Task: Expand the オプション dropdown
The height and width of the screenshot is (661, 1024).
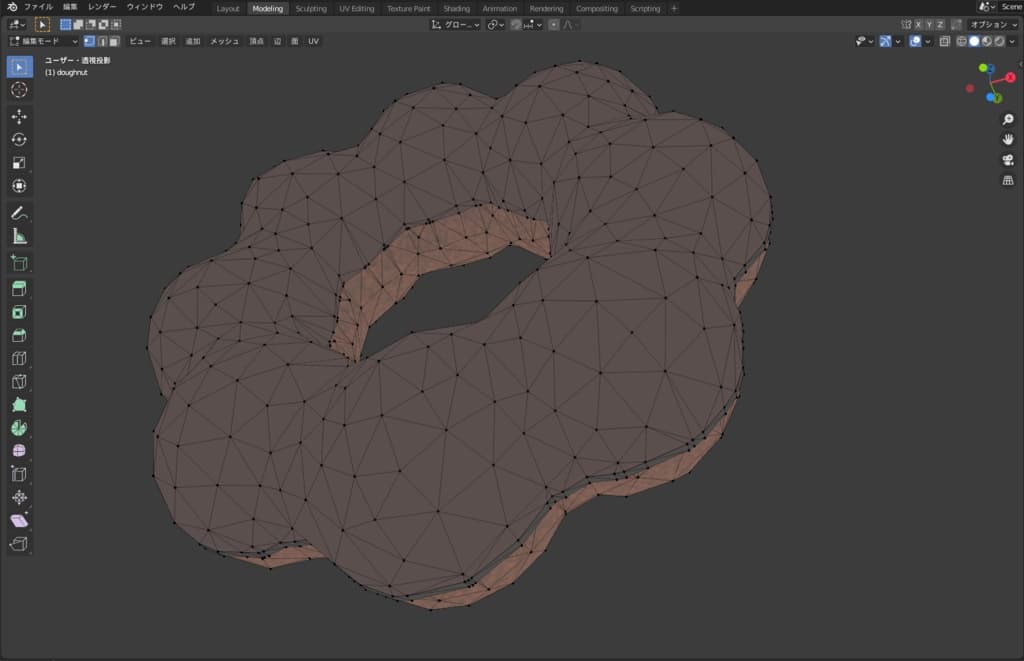Action: [993, 24]
